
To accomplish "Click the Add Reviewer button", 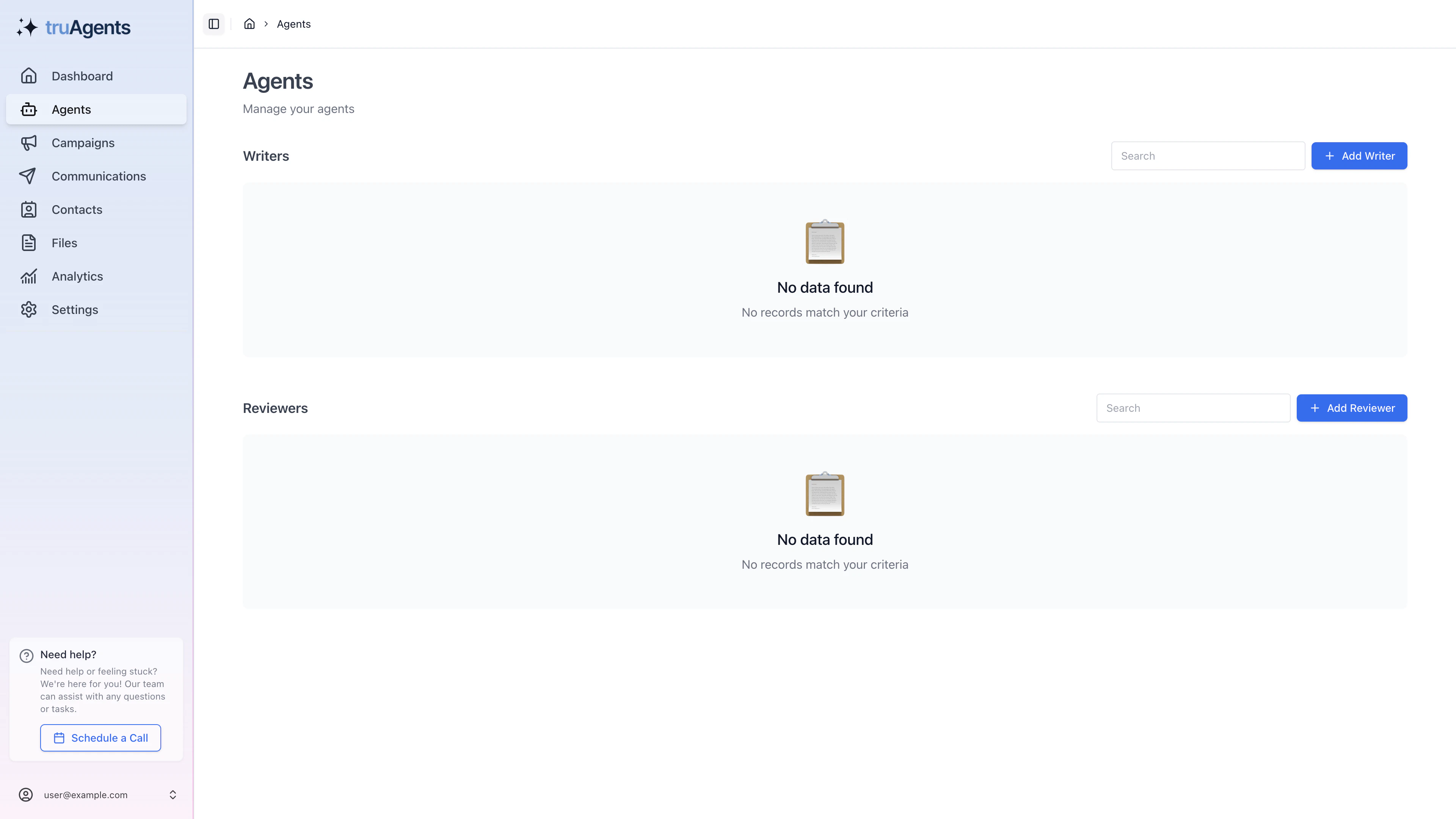I will pyautogui.click(x=1352, y=408).
